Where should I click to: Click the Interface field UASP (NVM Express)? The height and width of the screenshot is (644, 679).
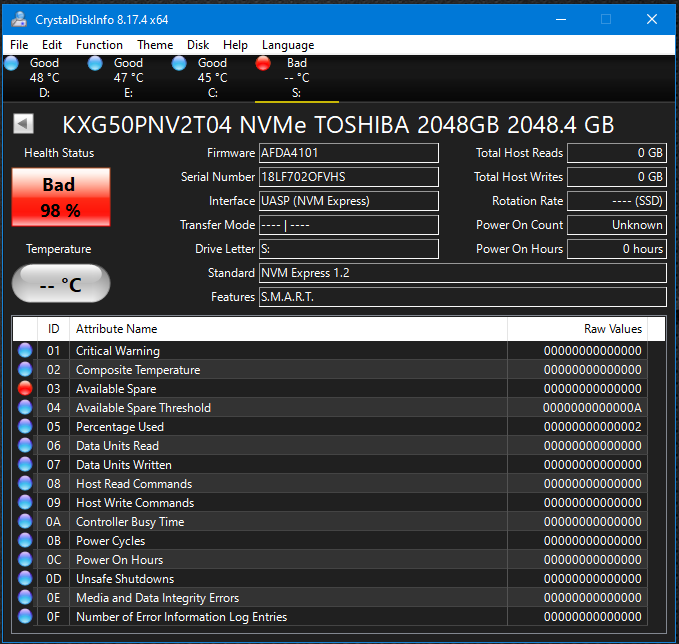(349, 201)
